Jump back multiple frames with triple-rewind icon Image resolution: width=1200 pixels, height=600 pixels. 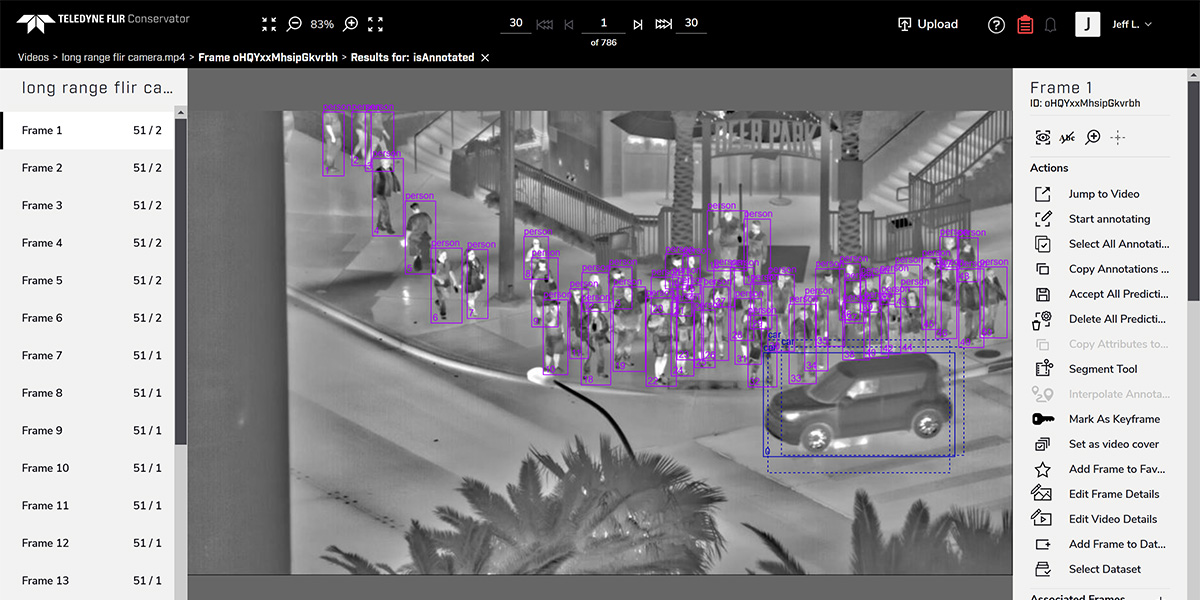(545, 24)
